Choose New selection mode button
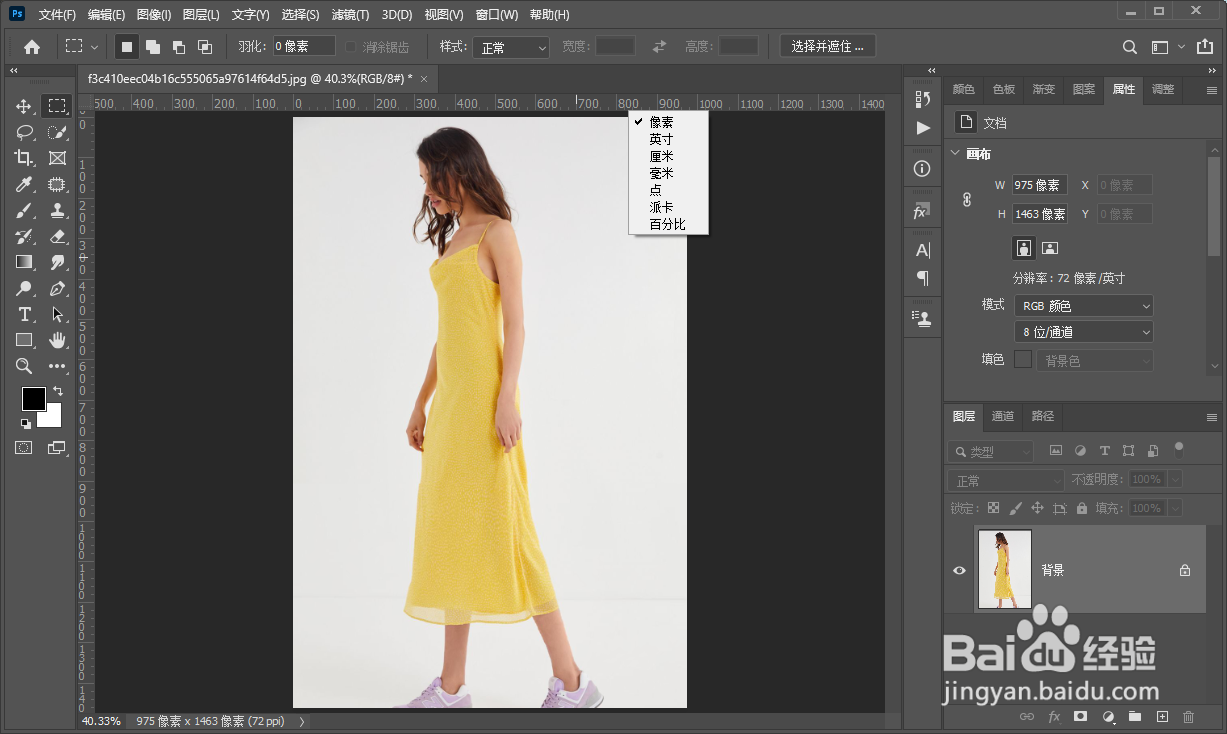The image size is (1227, 734). pyautogui.click(x=127, y=46)
